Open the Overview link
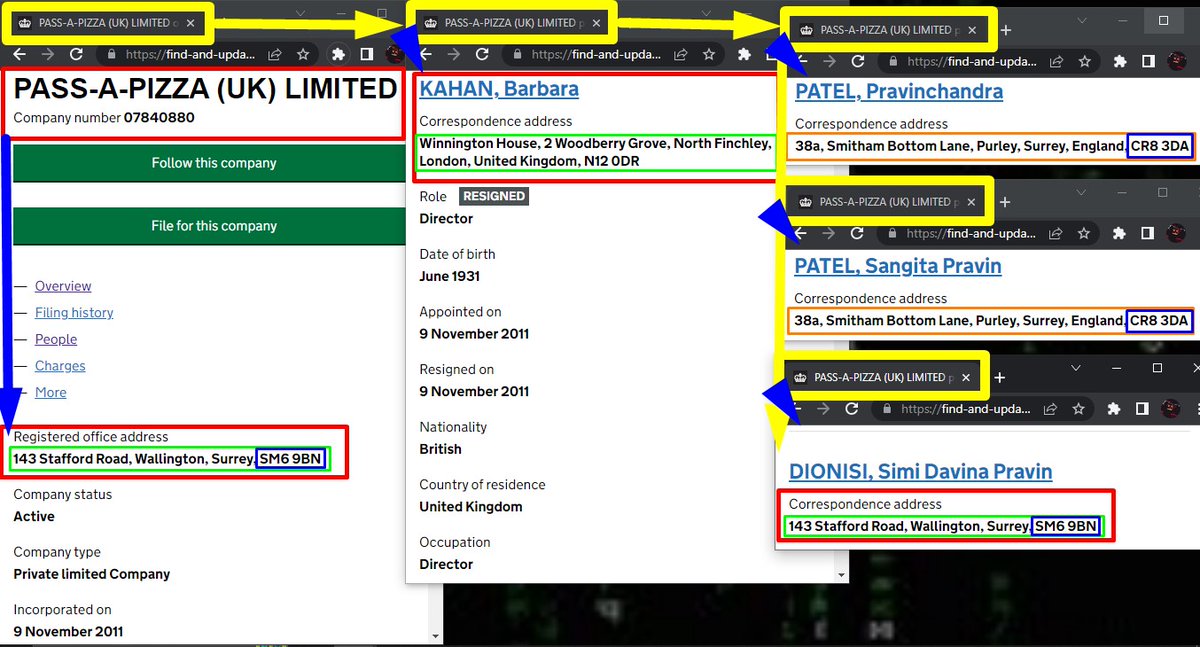The width and height of the screenshot is (1200, 647). [x=63, y=286]
